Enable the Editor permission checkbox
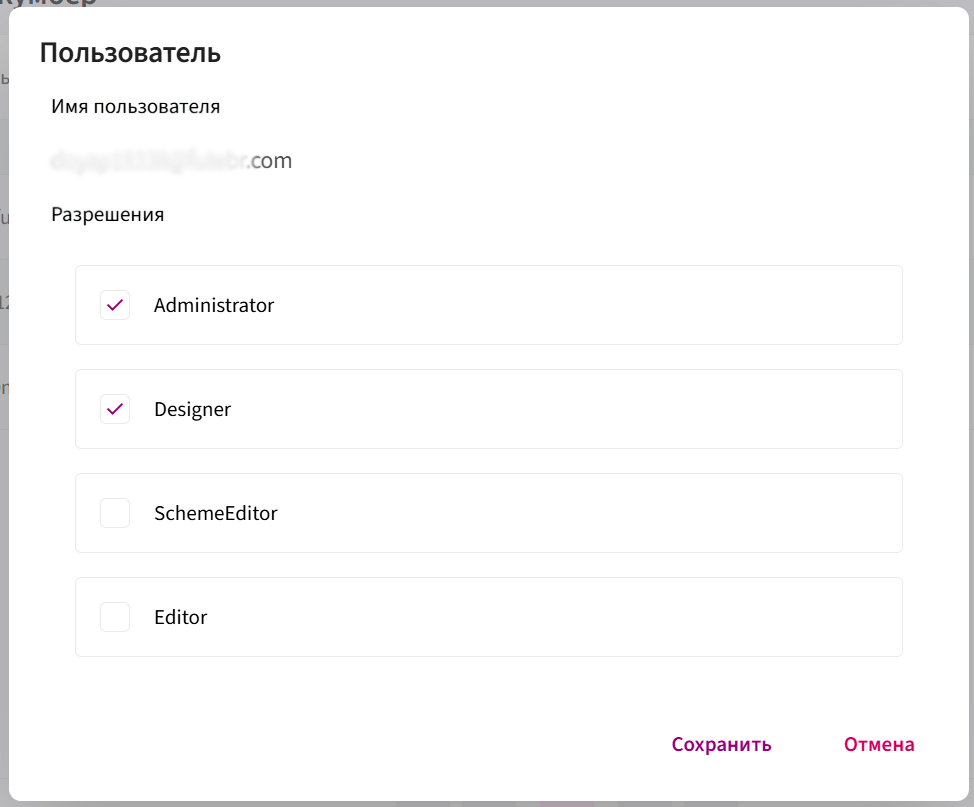 coord(115,617)
